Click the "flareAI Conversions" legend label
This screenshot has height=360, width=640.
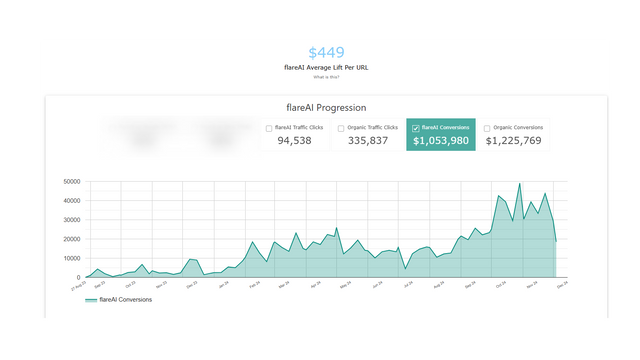126,300
